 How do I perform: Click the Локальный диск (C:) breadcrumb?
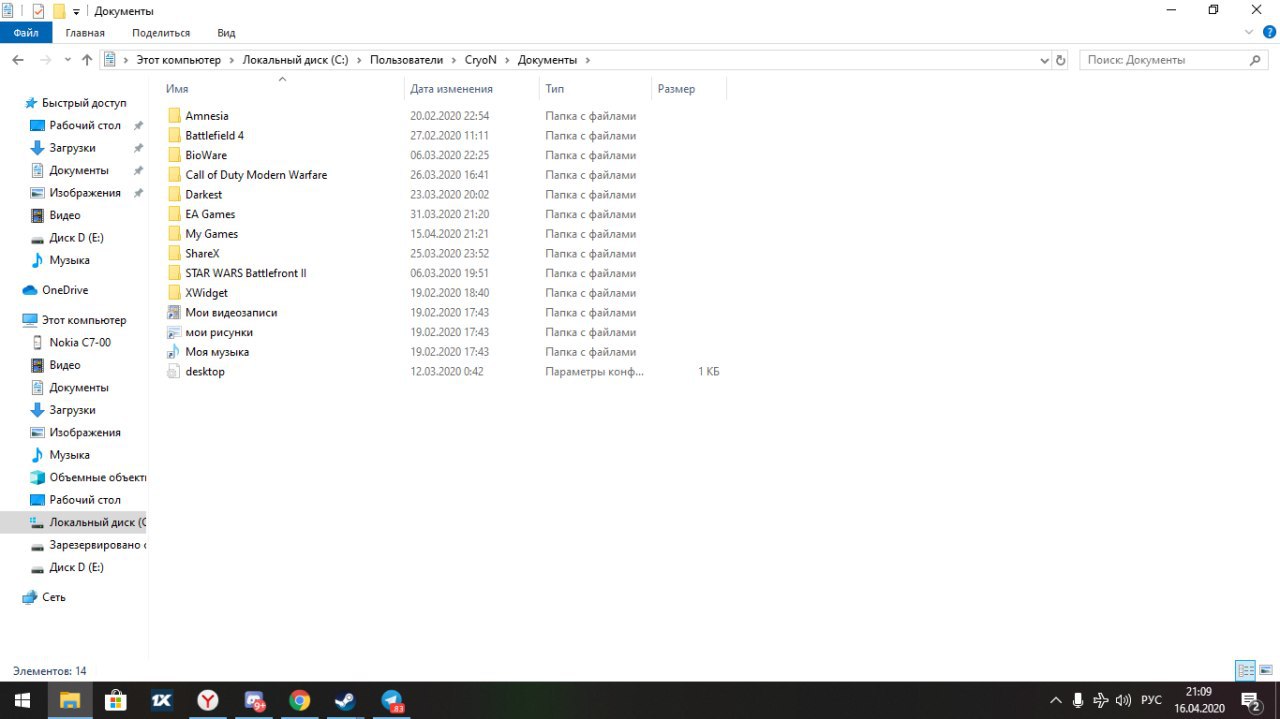(x=295, y=60)
